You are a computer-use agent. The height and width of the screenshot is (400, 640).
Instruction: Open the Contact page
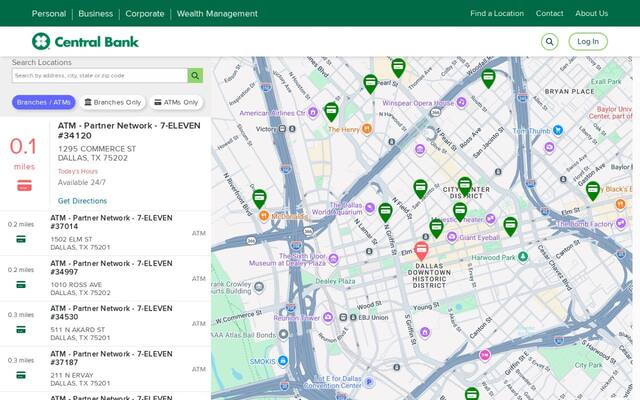[549, 13]
